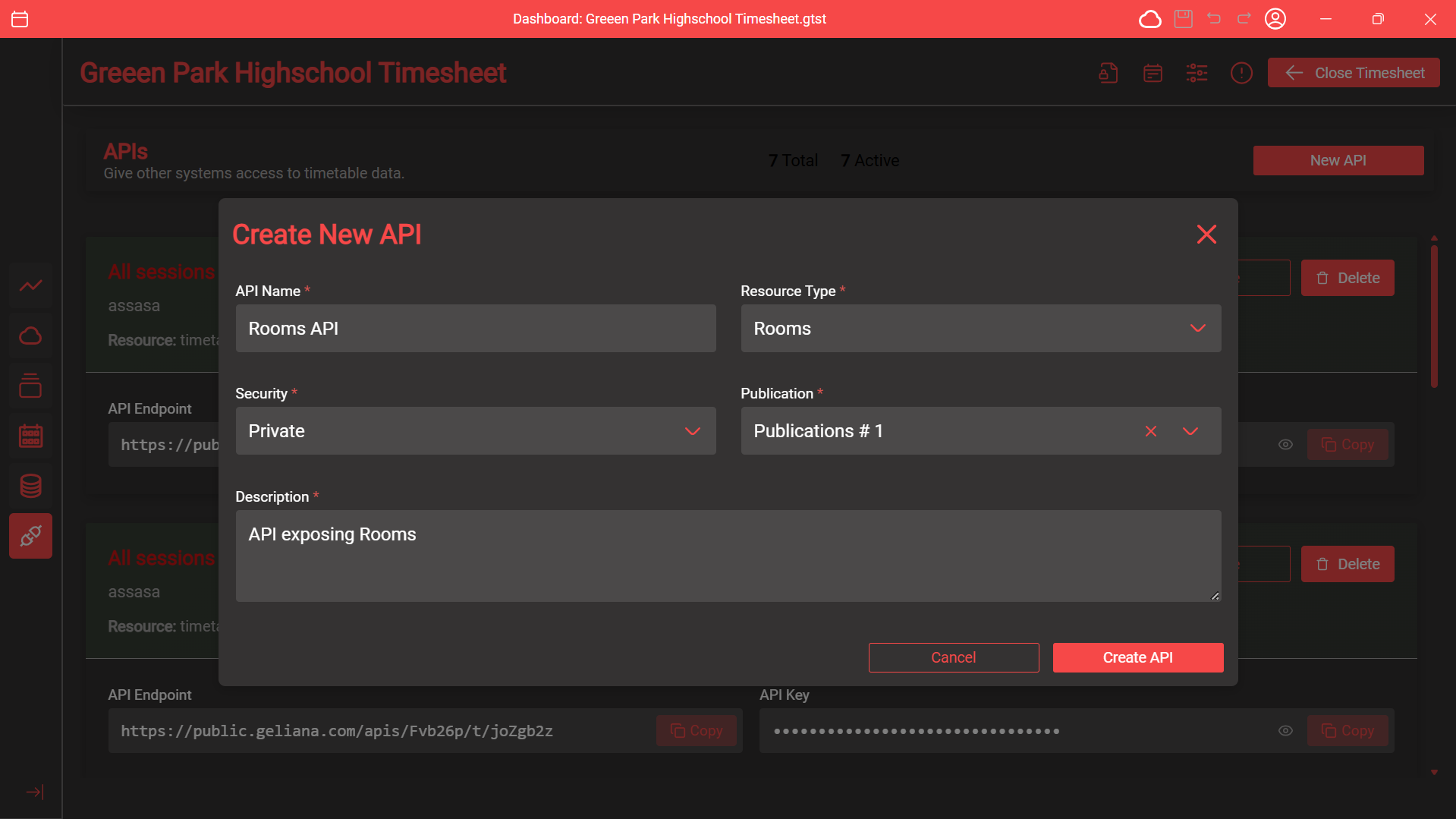Click Create API to confirm the new API
1456x819 pixels.
click(x=1137, y=657)
